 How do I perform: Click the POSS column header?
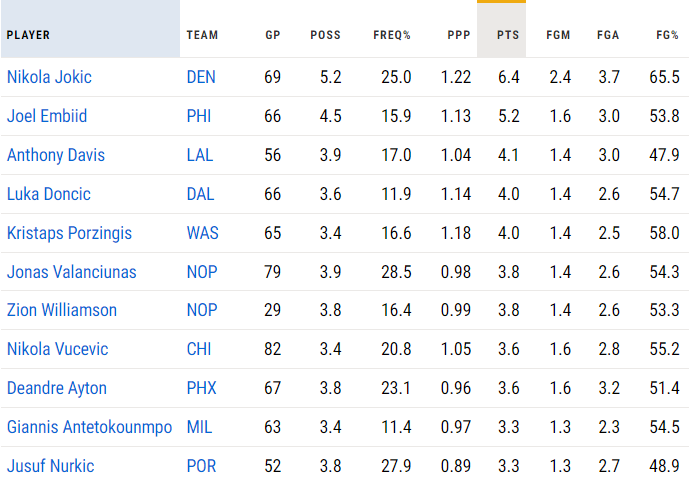click(326, 35)
